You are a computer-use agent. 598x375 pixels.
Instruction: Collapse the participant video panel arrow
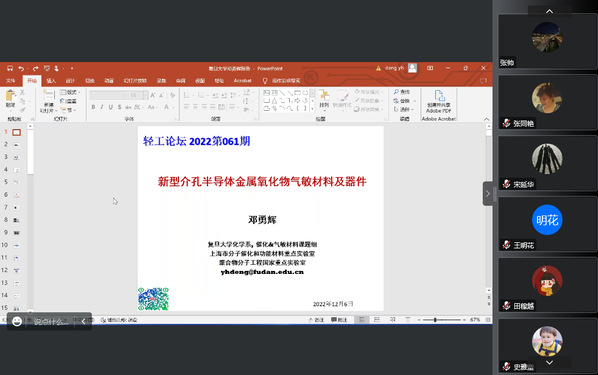(x=488, y=194)
